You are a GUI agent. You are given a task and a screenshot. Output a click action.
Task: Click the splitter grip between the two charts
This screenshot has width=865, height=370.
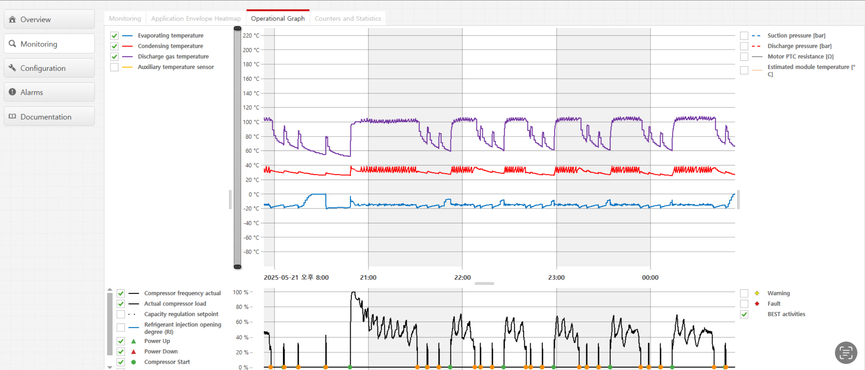click(x=485, y=283)
